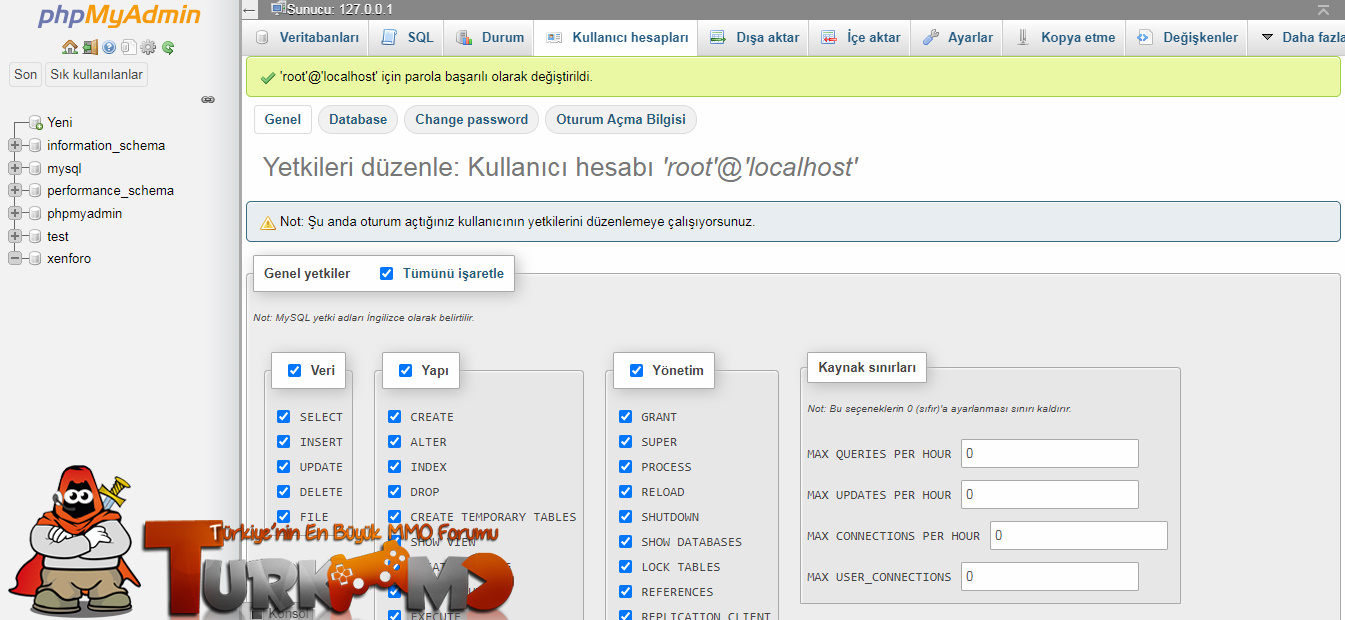The height and width of the screenshot is (620, 1345).
Task: Expand the performance_schema database node
Action: (x=15, y=190)
